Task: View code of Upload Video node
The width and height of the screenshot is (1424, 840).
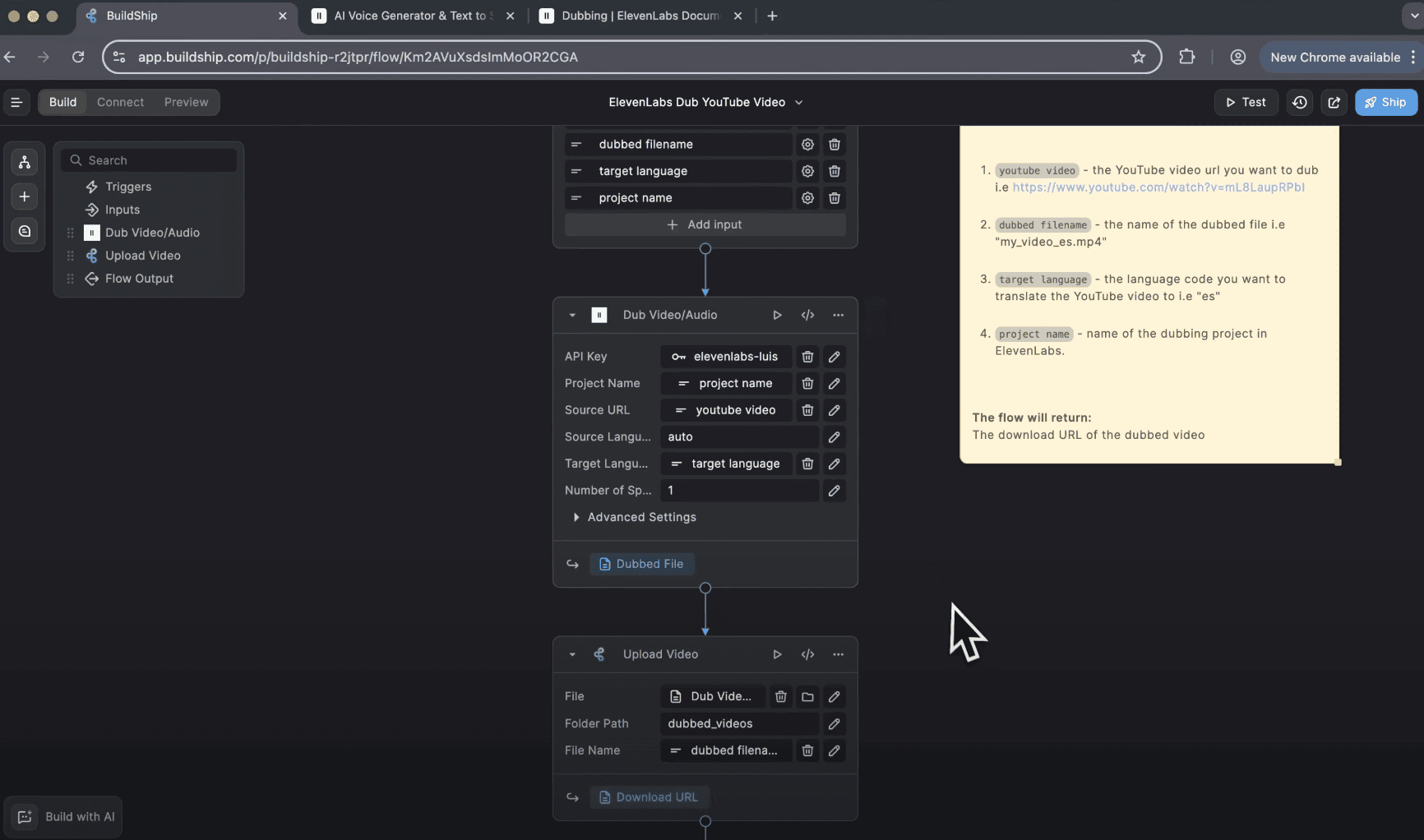Action: 807,654
